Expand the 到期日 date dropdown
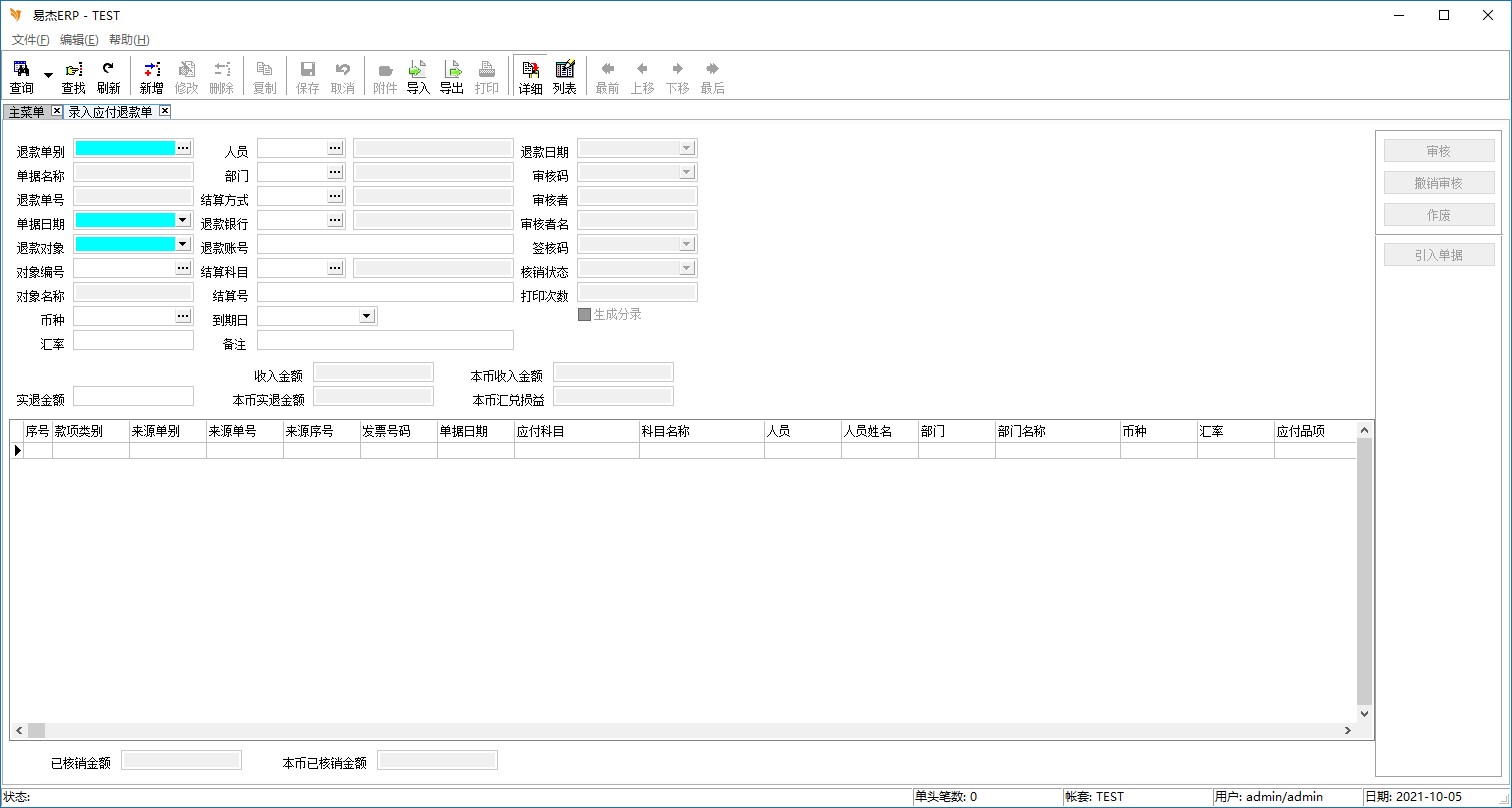The image size is (1512, 808). tap(367, 316)
